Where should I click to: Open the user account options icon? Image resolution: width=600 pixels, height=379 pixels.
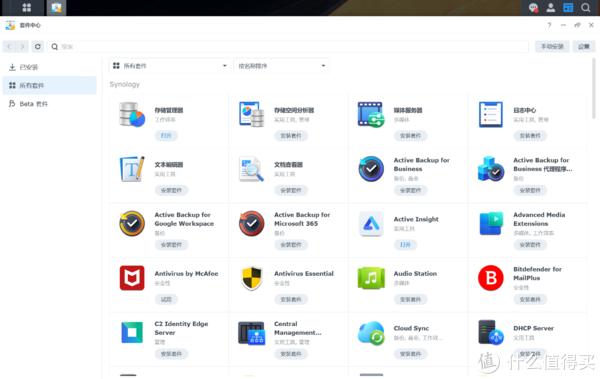[551, 8]
